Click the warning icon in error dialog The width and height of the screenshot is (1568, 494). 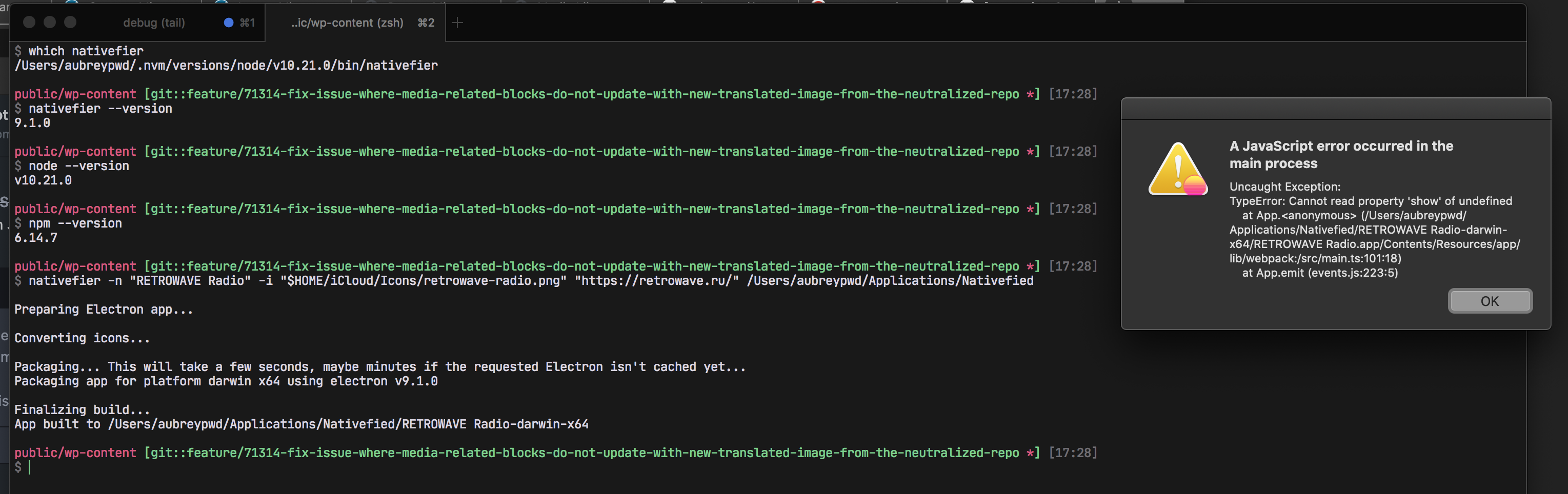[x=1178, y=169]
